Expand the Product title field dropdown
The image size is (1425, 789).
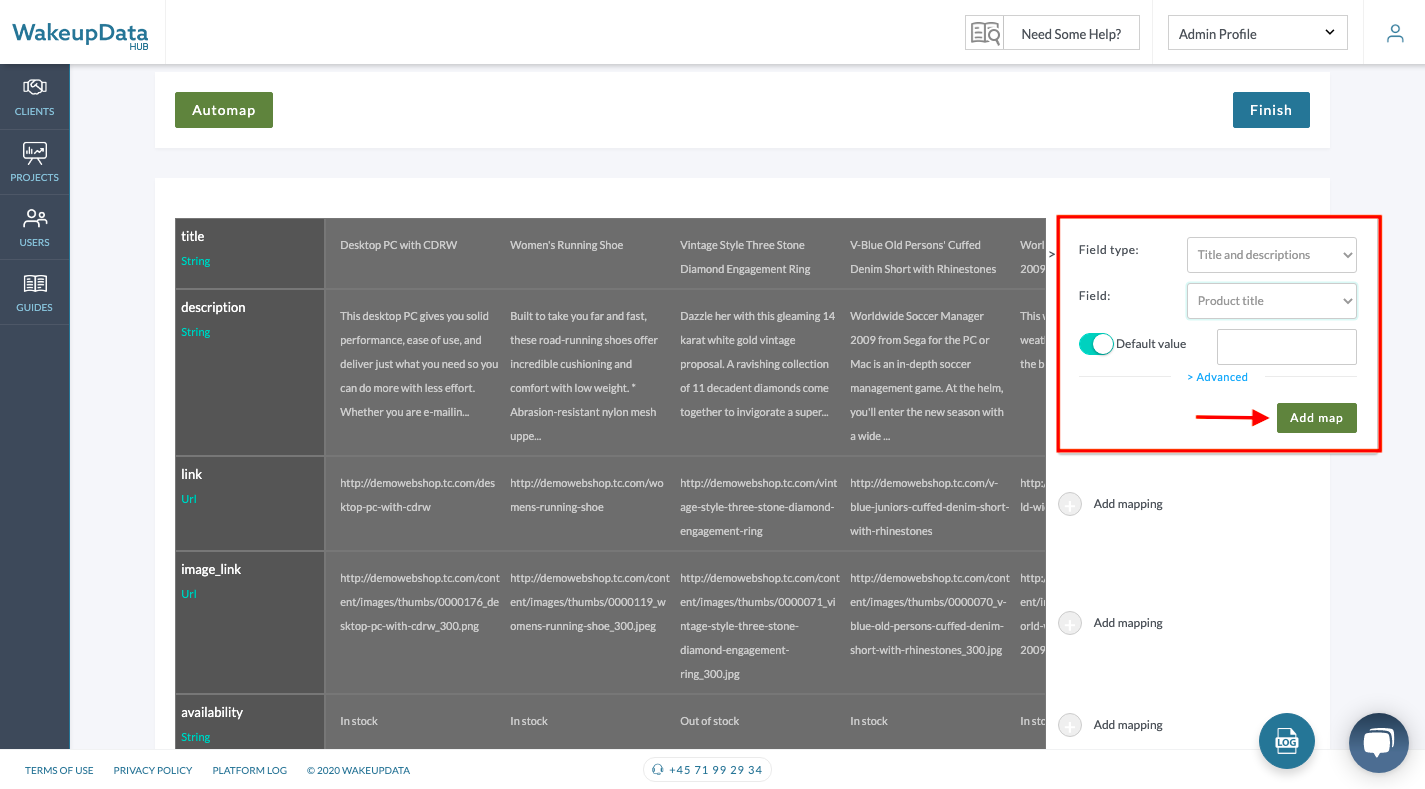pyautogui.click(x=1271, y=301)
